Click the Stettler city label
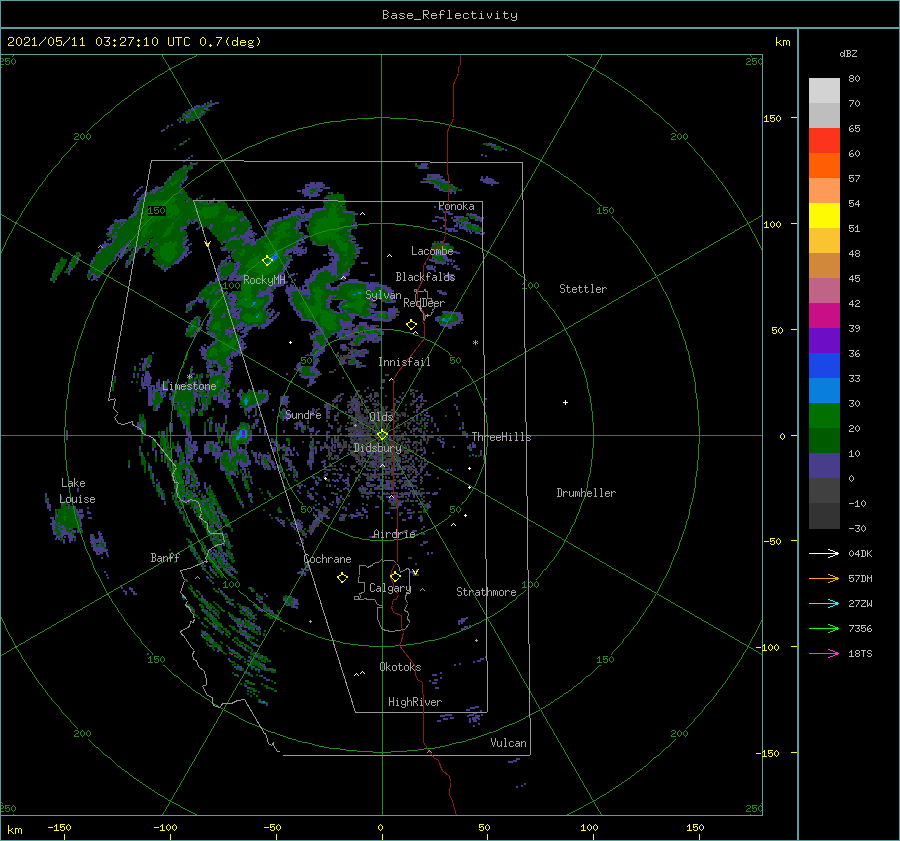The image size is (900, 841). pyautogui.click(x=583, y=289)
